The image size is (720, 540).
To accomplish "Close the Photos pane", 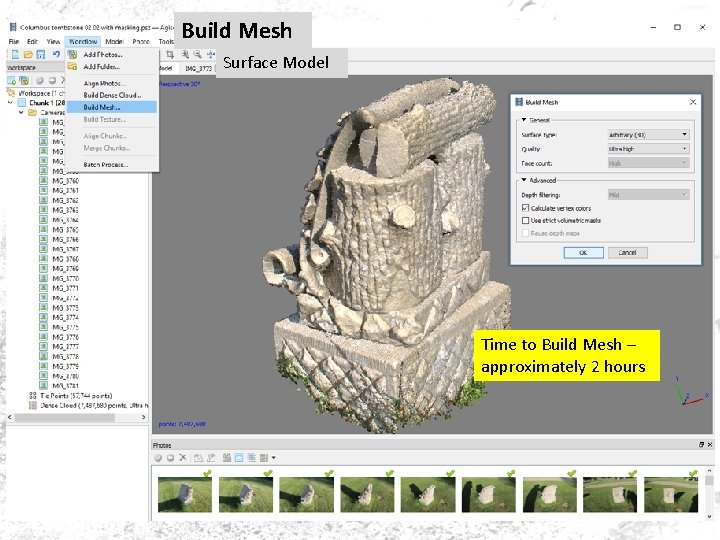I will coord(710,444).
